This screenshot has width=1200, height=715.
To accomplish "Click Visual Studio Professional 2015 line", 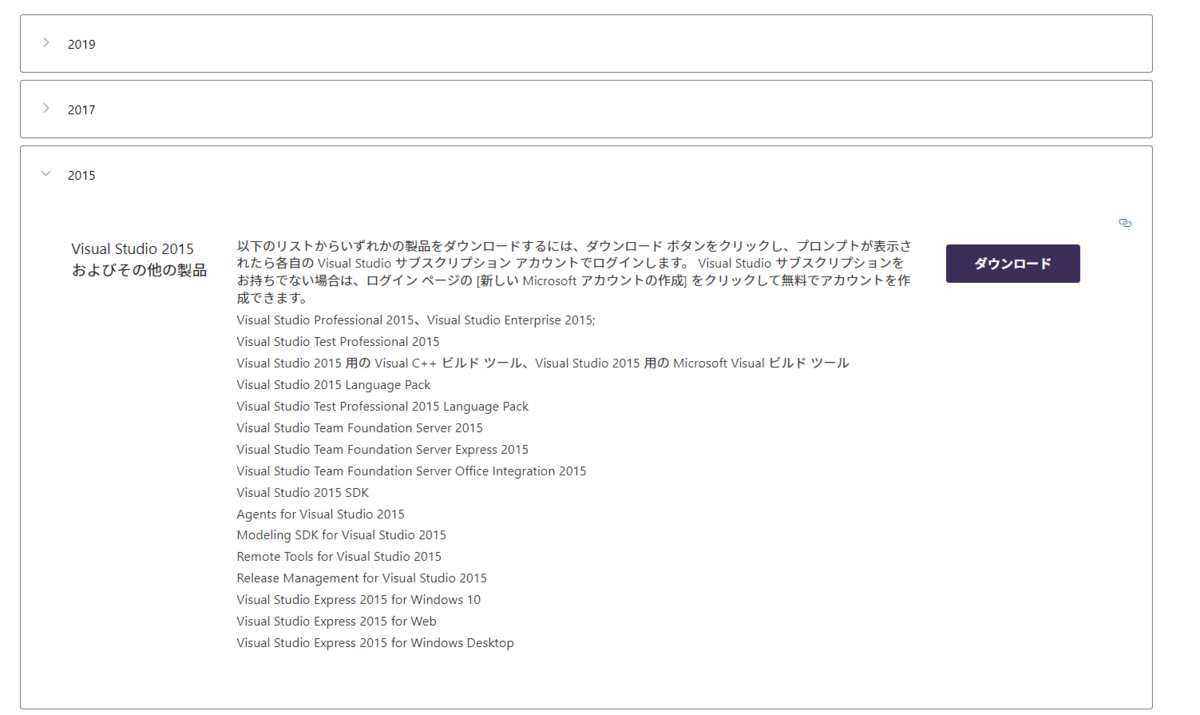I will tap(416, 320).
